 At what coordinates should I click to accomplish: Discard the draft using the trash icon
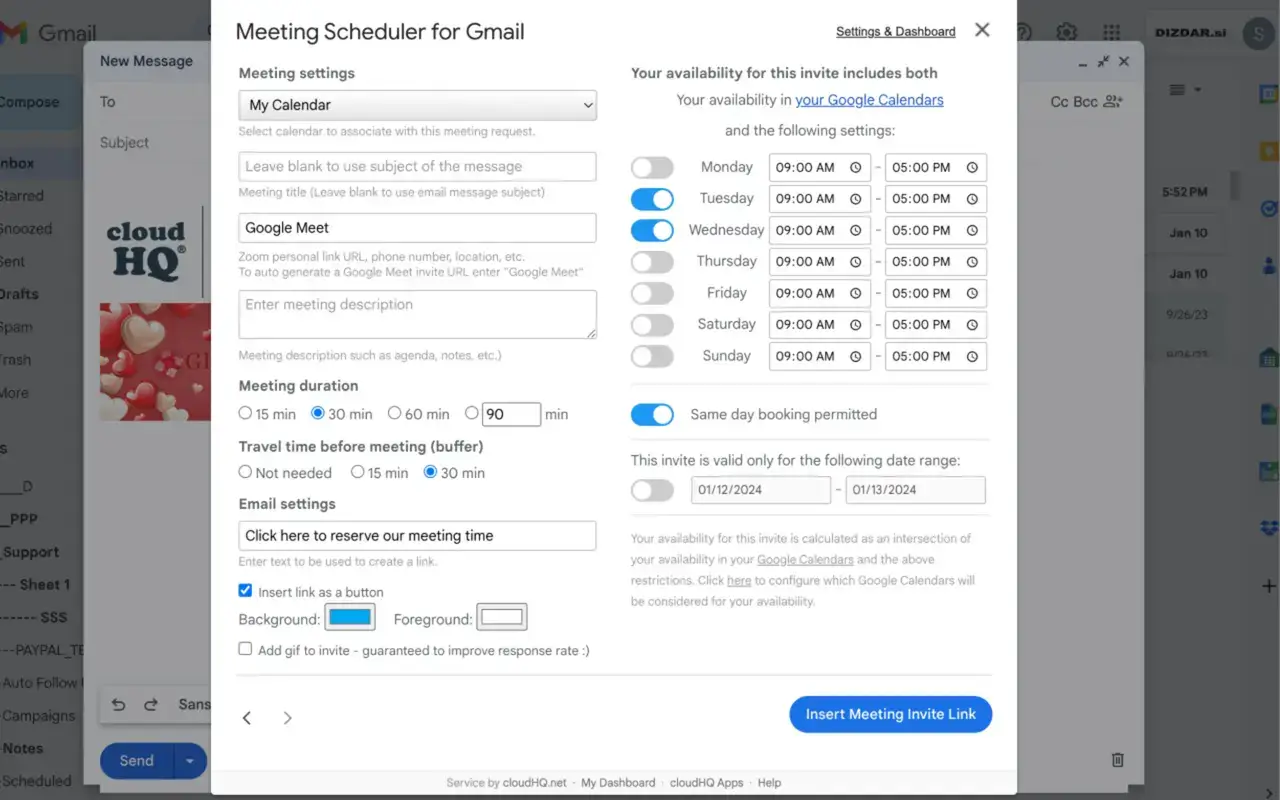1117,760
